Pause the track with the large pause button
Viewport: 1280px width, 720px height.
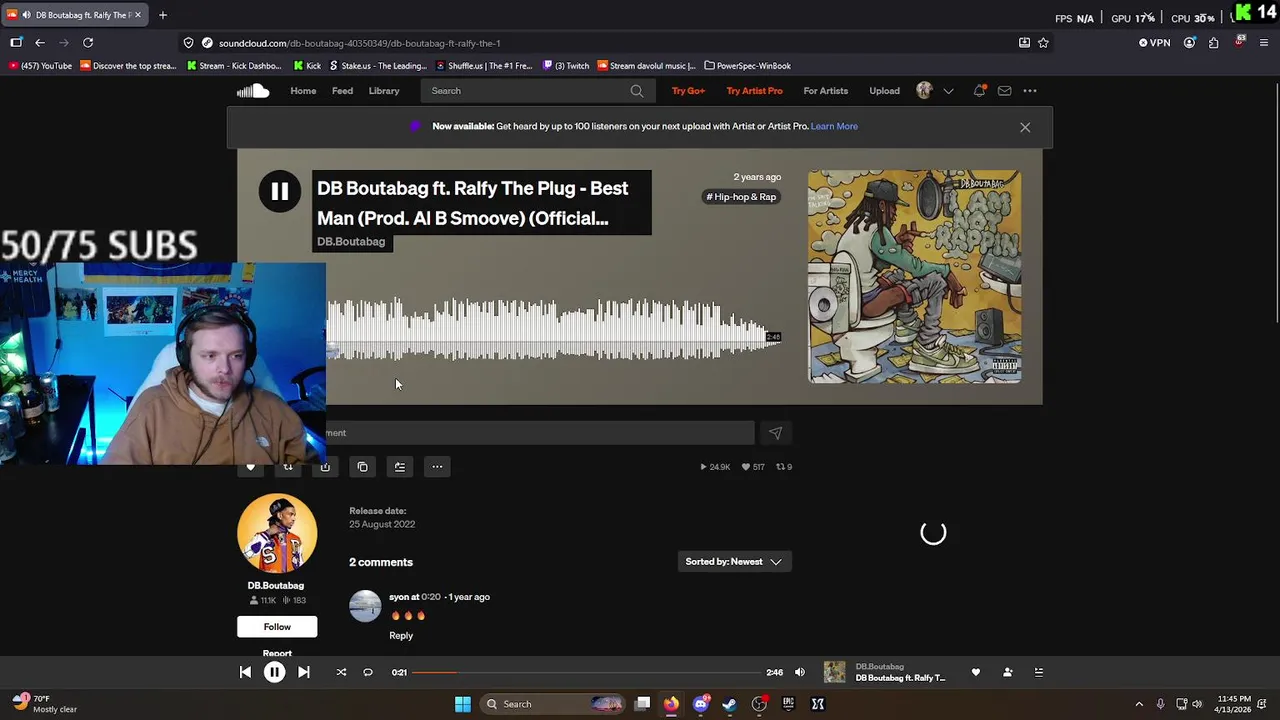point(280,191)
